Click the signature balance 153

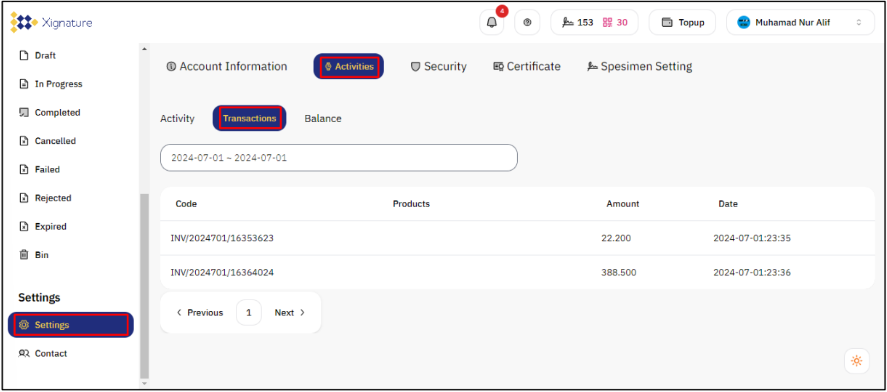578,23
